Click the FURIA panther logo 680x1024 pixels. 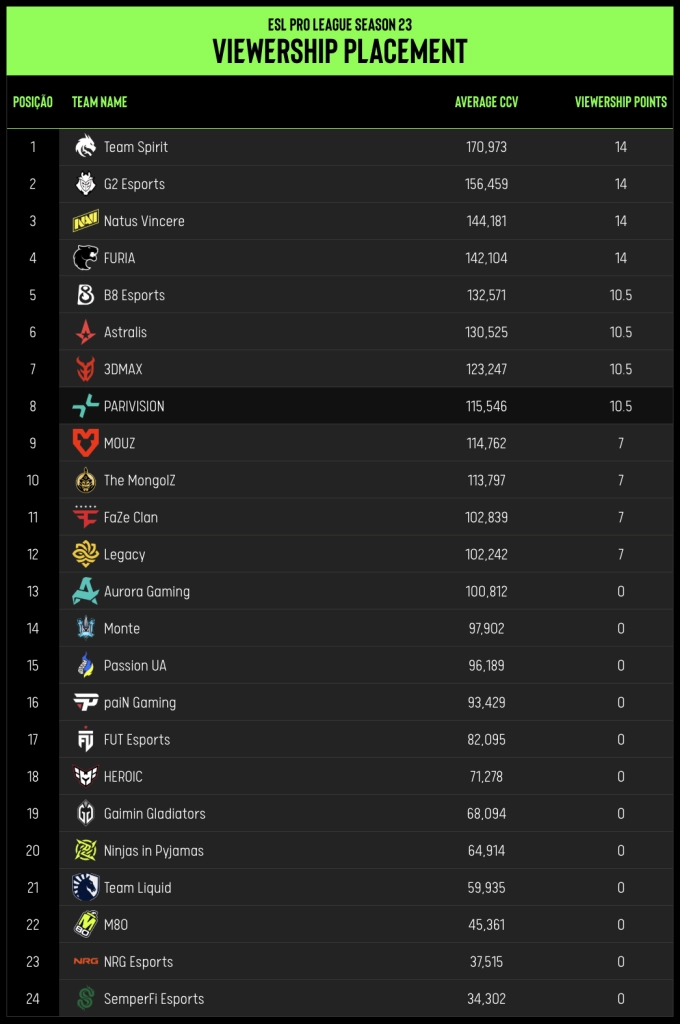pyautogui.click(x=85, y=258)
